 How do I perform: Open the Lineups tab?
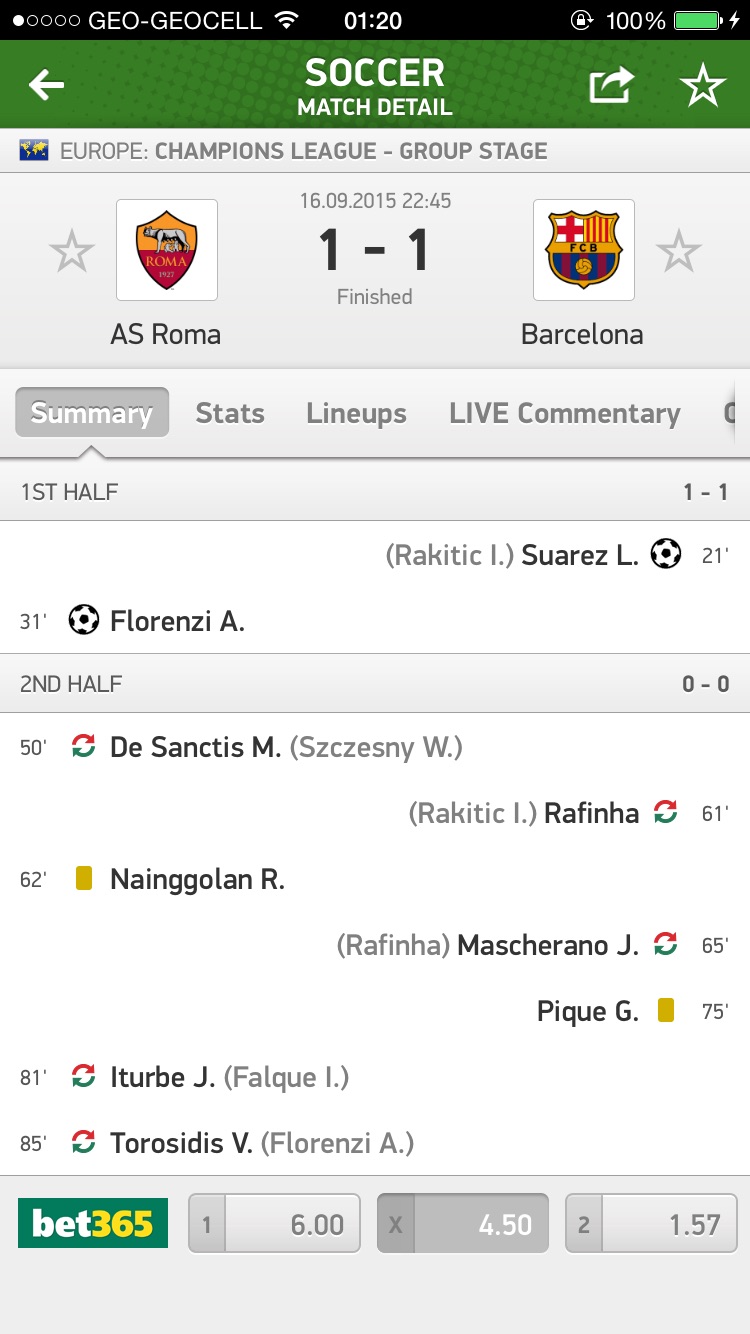pyautogui.click(x=356, y=414)
